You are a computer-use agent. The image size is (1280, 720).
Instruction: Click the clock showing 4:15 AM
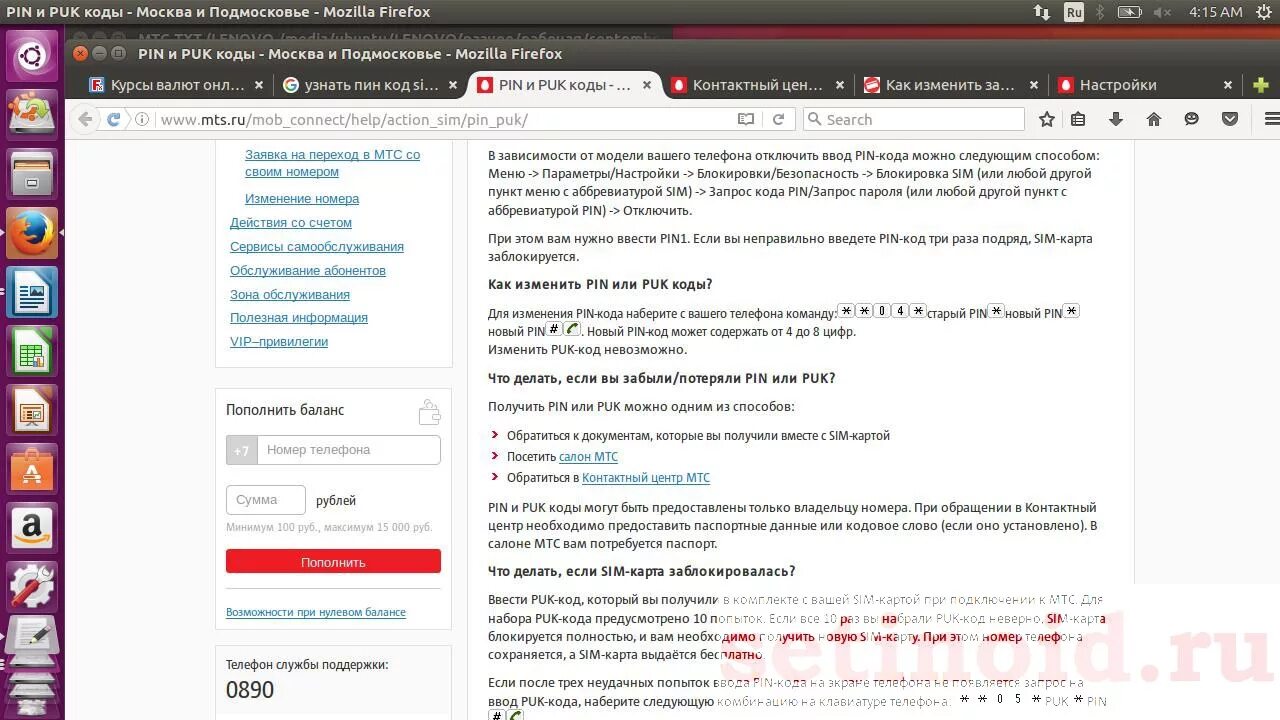(1215, 12)
